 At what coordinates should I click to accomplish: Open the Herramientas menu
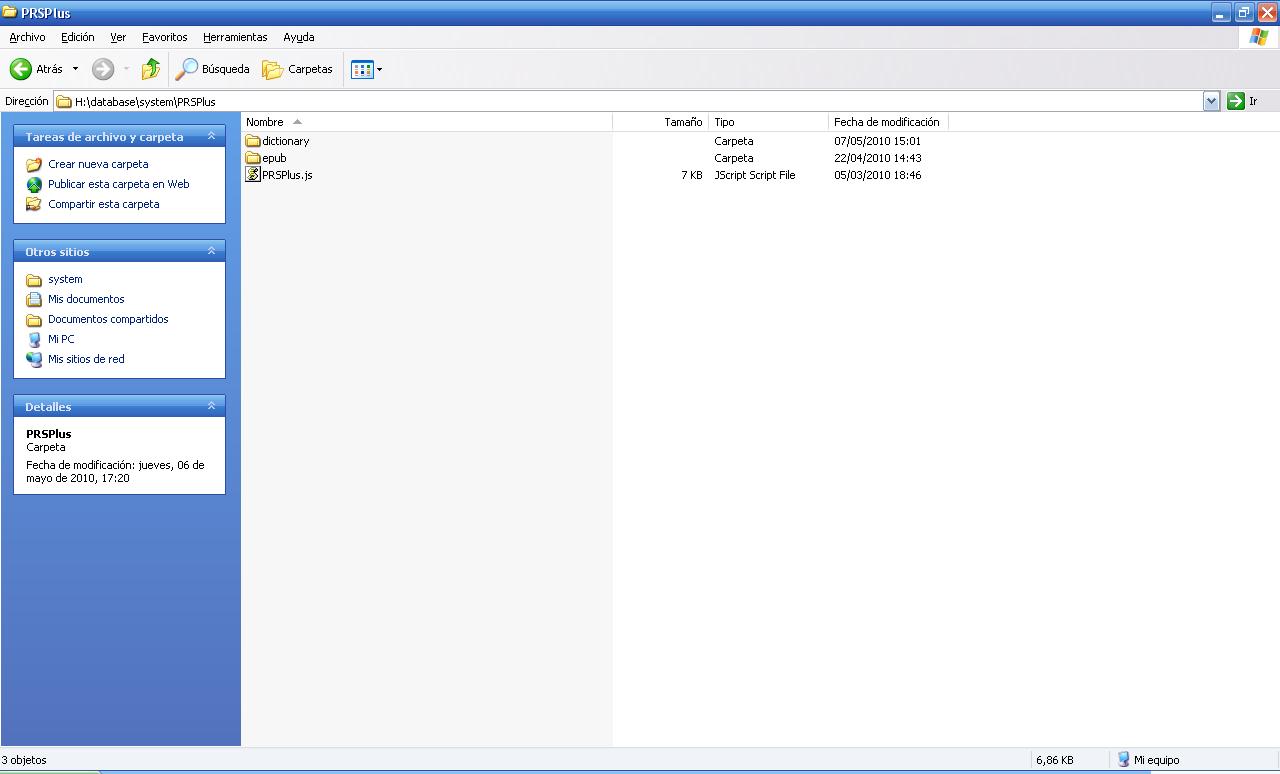(235, 37)
